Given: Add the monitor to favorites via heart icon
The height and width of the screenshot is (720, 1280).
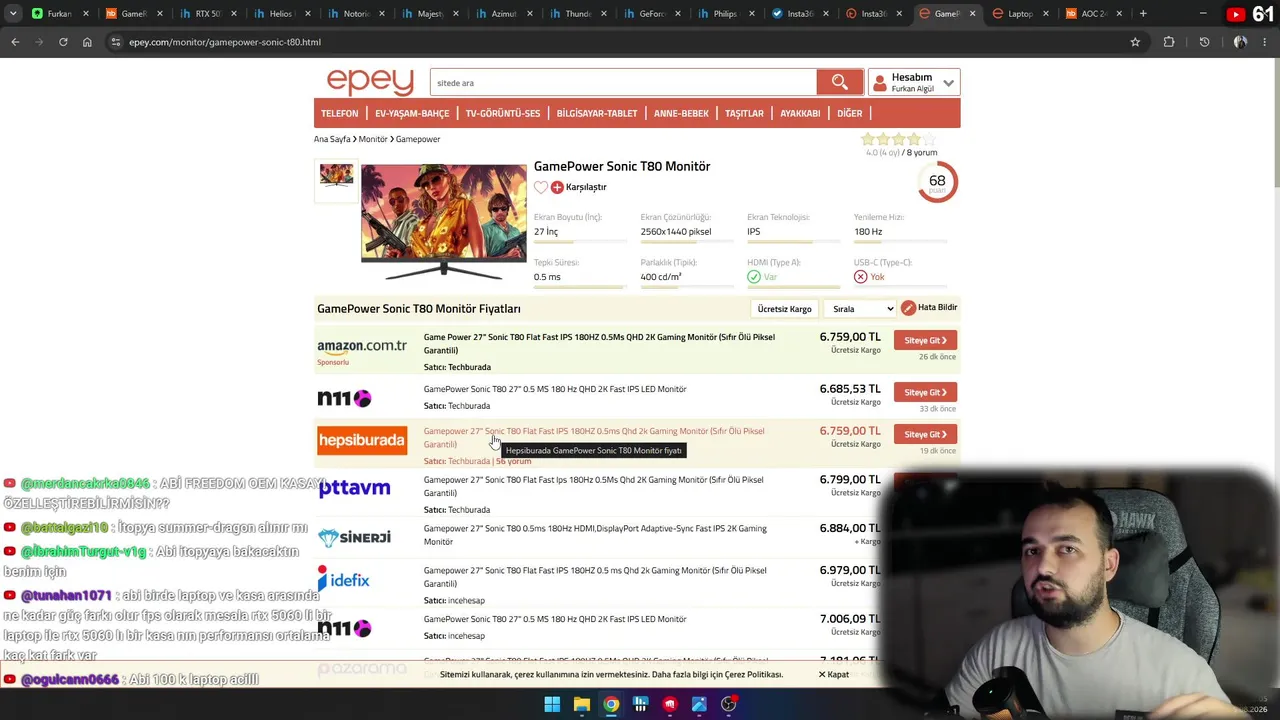Looking at the screenshot, I should pos(541,187).
